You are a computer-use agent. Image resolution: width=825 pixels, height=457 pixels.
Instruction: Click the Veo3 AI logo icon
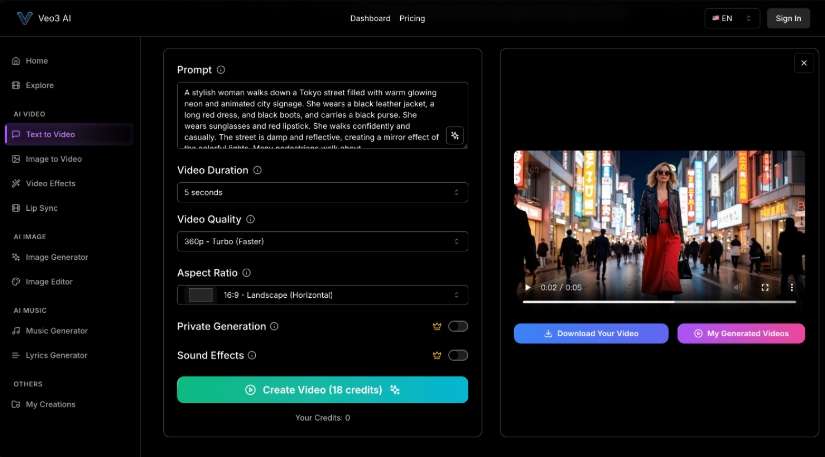pos(22,18)
